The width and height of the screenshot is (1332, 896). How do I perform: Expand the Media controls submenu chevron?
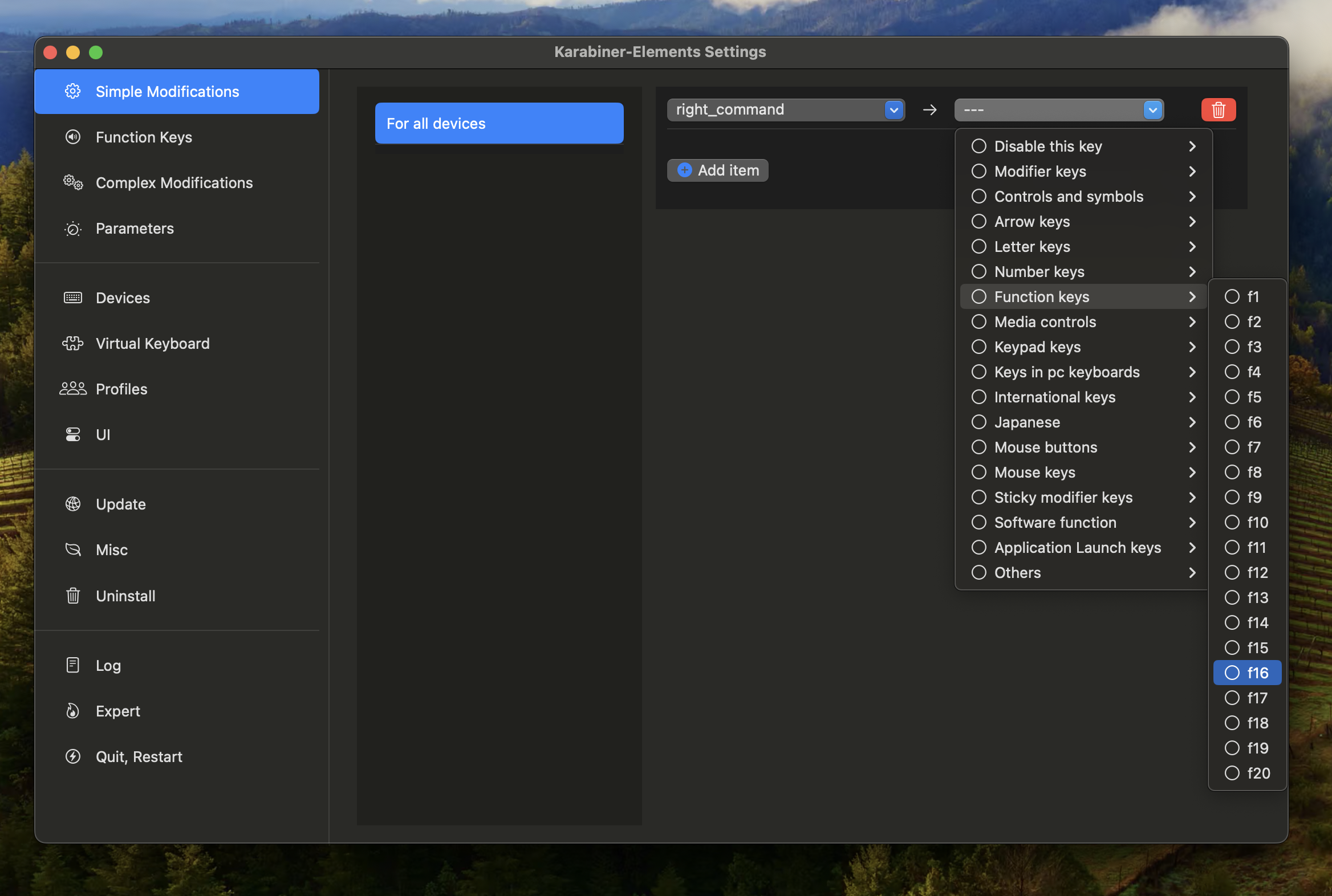(1192, 321)
